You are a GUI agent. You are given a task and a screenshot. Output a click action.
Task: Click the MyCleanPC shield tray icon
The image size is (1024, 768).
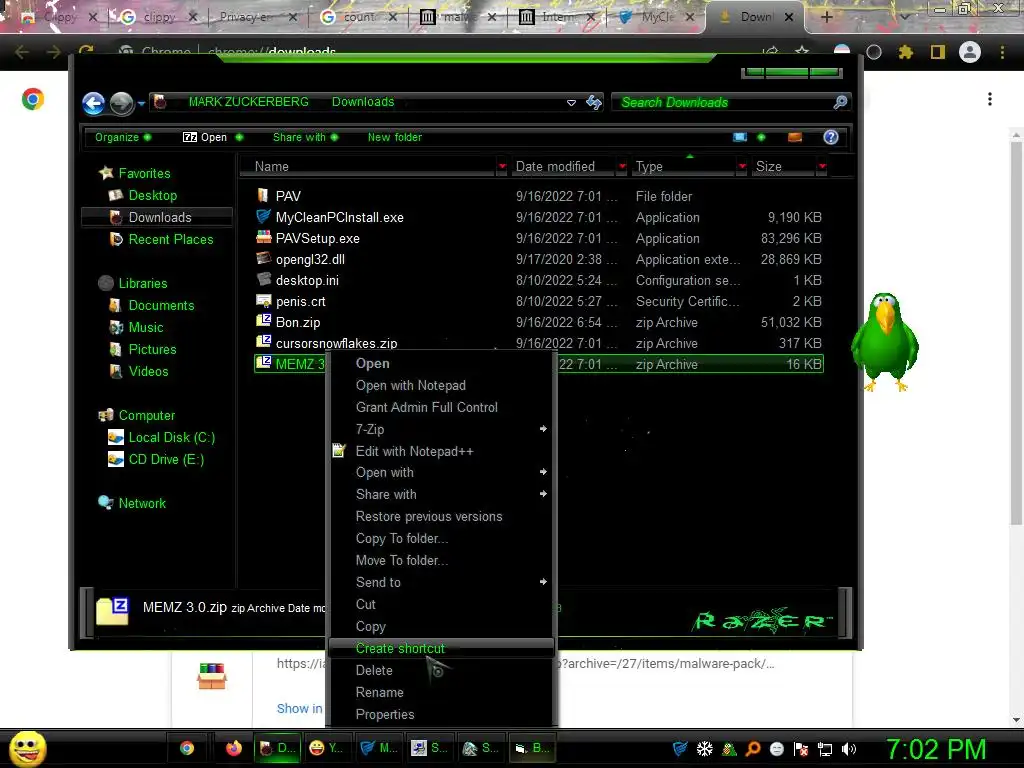pos(680,748)
